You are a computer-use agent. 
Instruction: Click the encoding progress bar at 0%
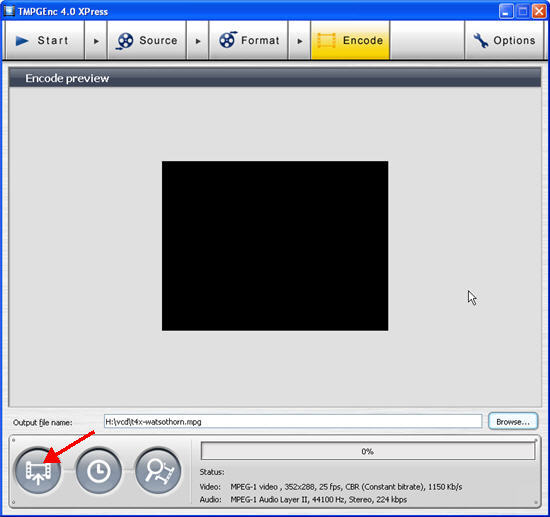click(368, 451)
